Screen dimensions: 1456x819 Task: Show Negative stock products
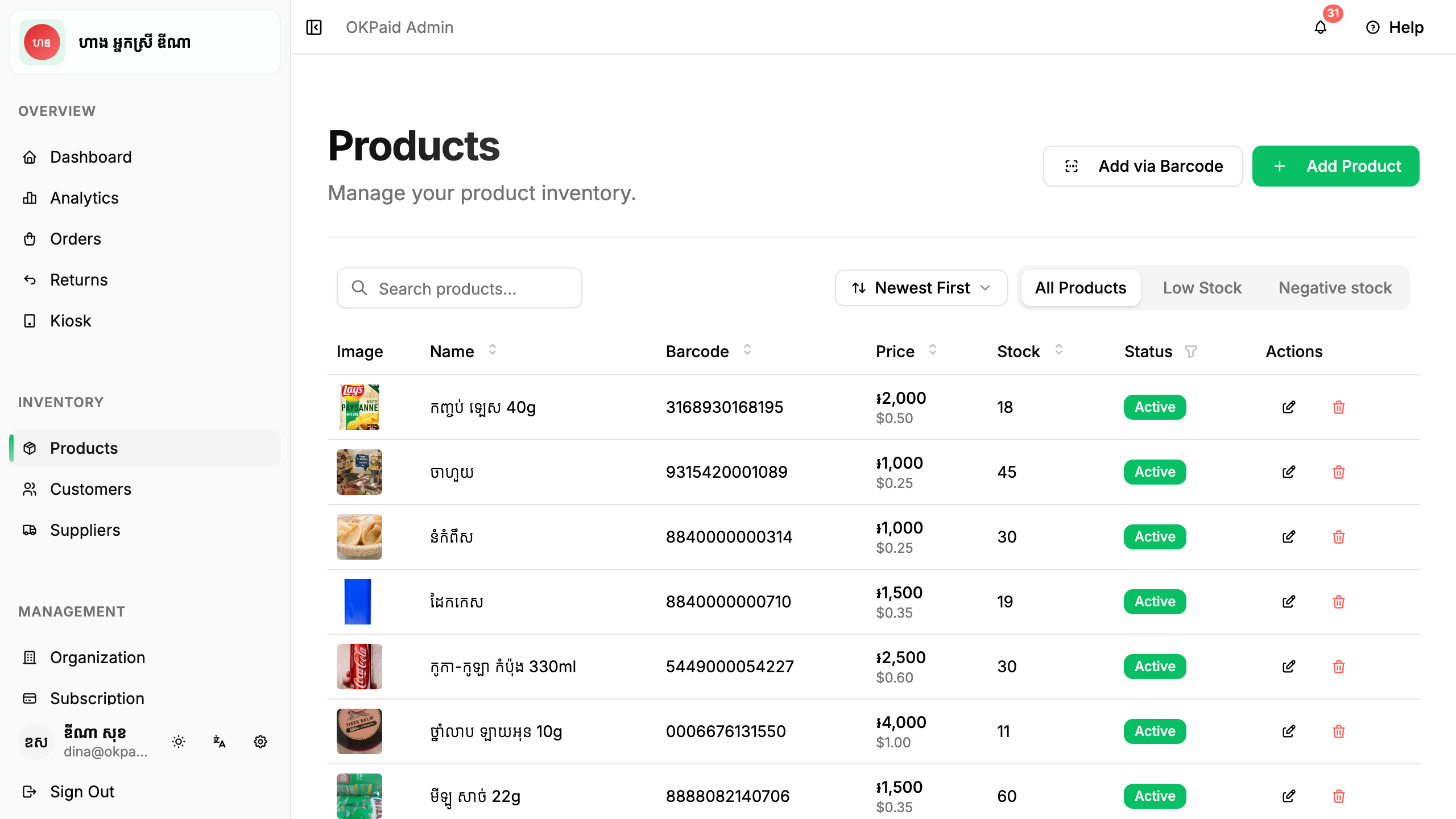coord(1335,288)
